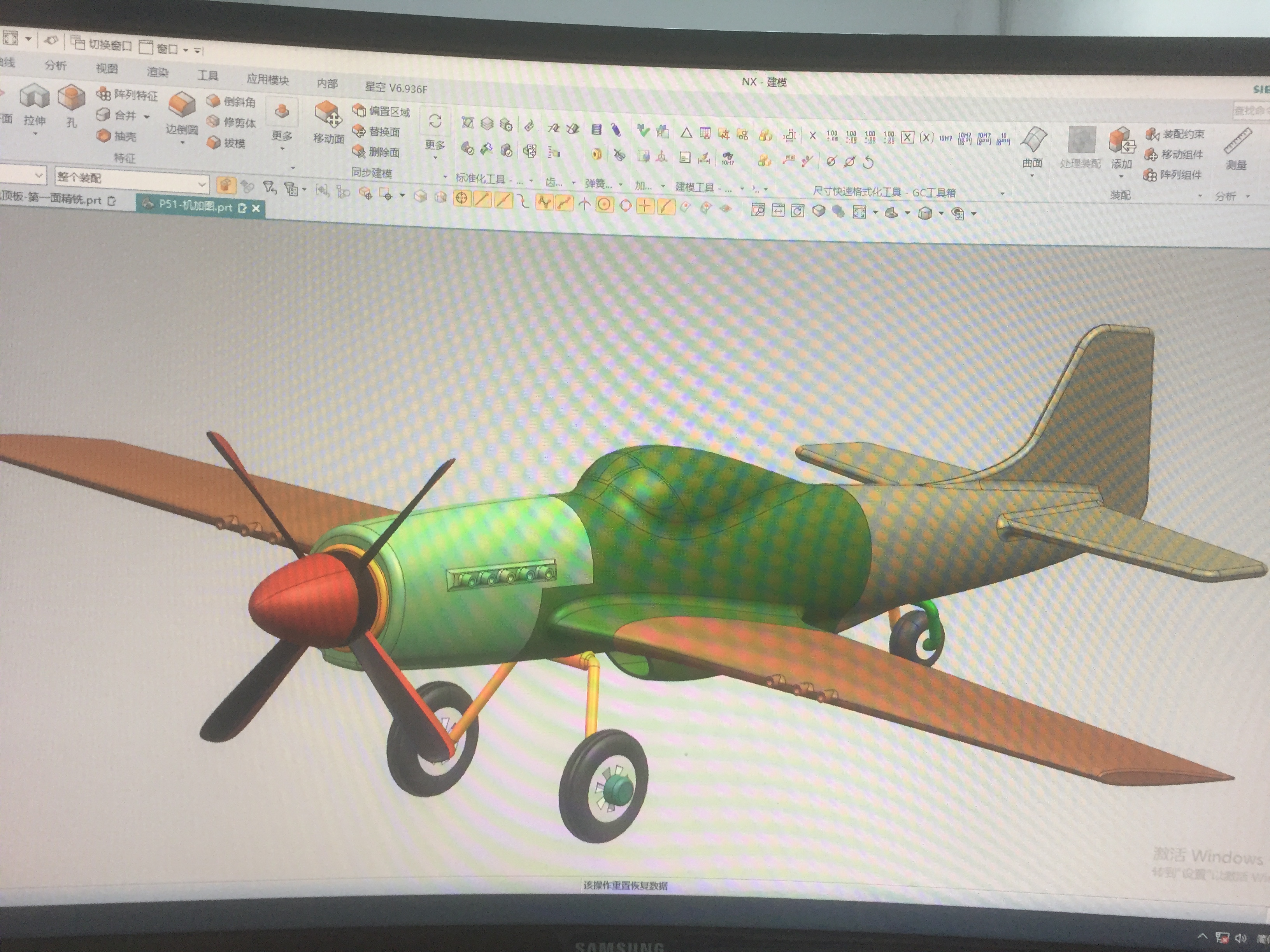
Task: Toggle the midpoint snap option
Action: pos(503,200)
